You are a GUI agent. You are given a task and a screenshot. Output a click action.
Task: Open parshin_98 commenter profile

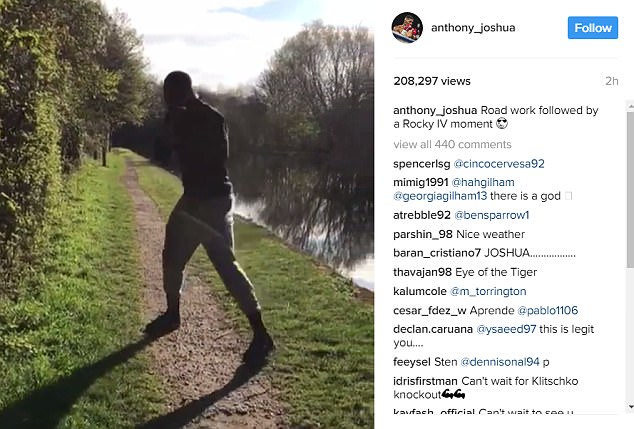click(x=423, y=235)
